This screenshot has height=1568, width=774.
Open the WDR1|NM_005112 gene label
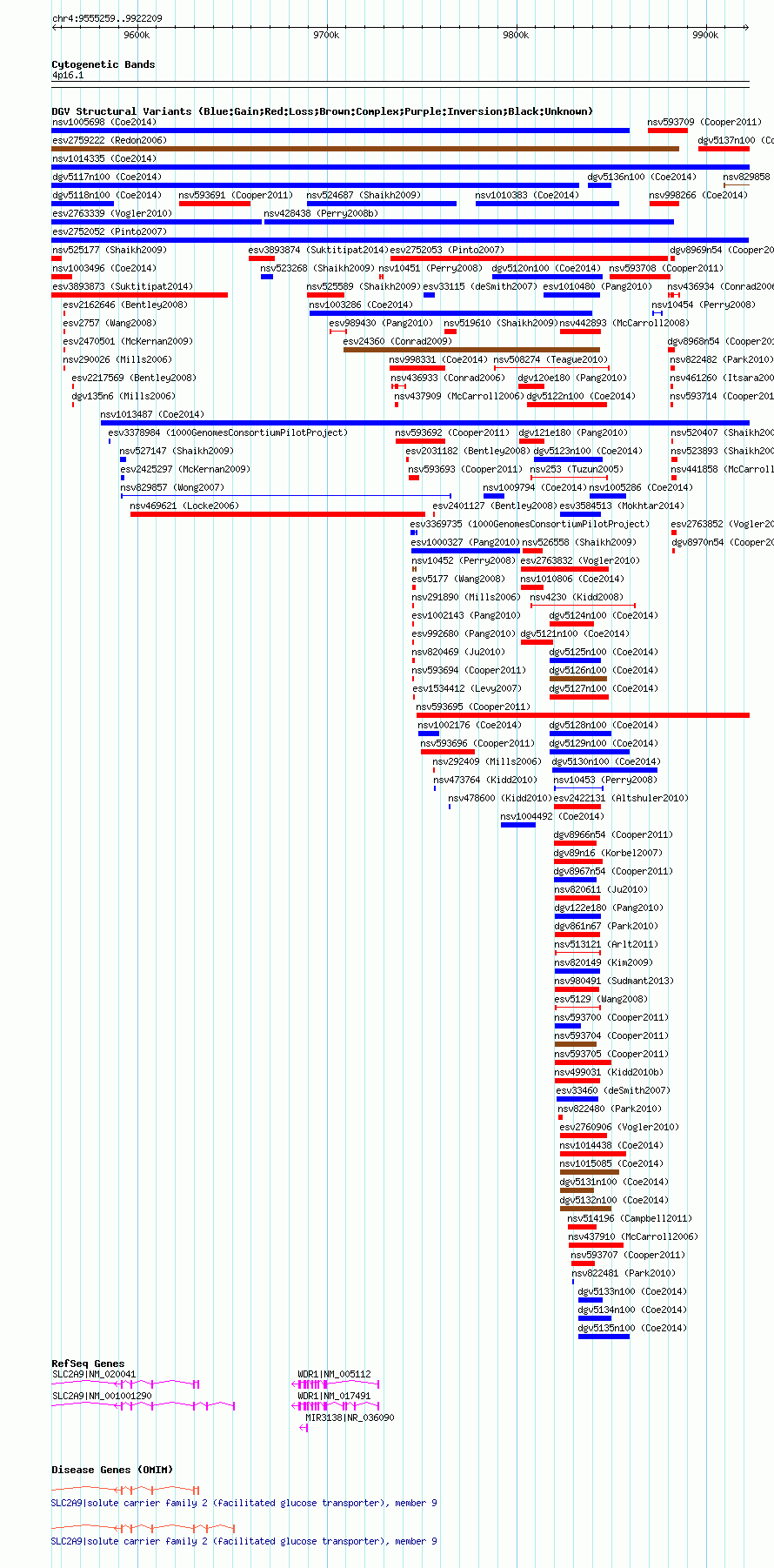point(334,1375)
